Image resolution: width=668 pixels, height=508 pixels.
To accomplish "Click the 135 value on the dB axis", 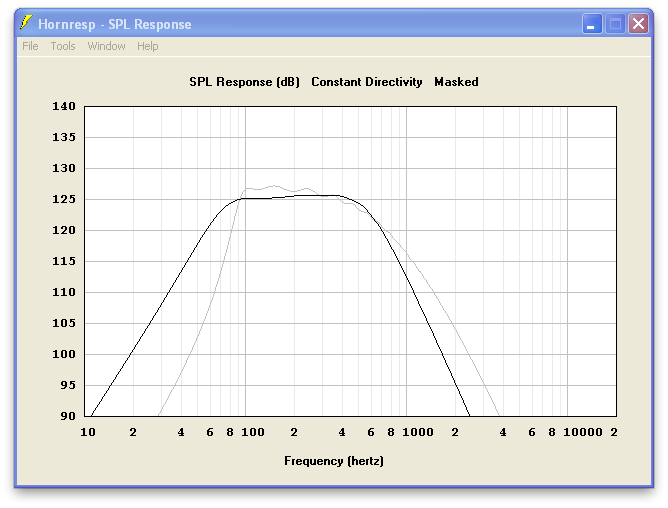I will click(x=64, y=137).
